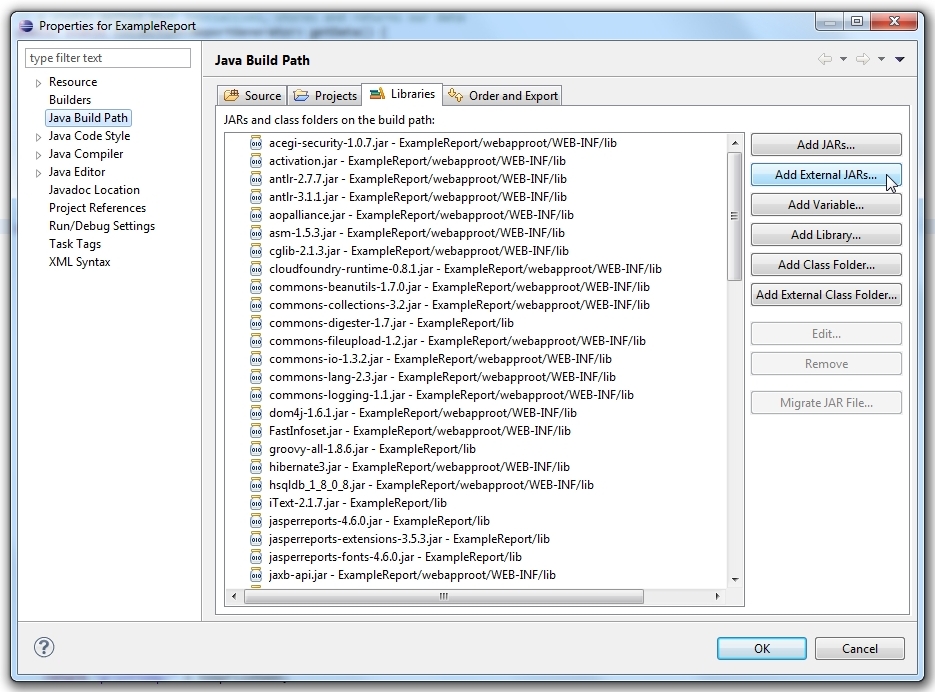
Task: Select Java Build Path in the tree
Action: click(88, 118)
